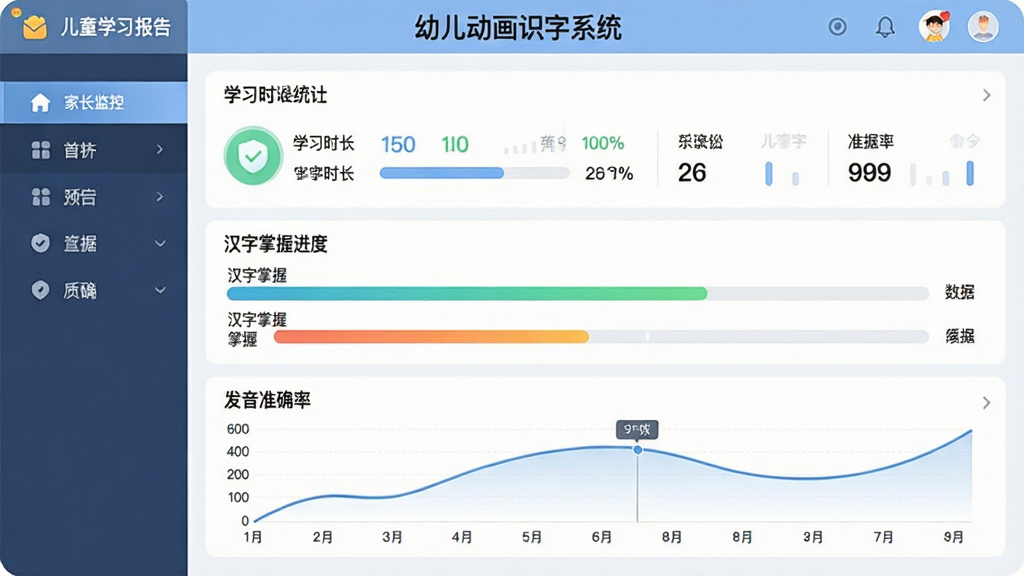1024x576 pixels.
Task: Expand the 质确 sidebar chevron
Action: tap(160, 290)
